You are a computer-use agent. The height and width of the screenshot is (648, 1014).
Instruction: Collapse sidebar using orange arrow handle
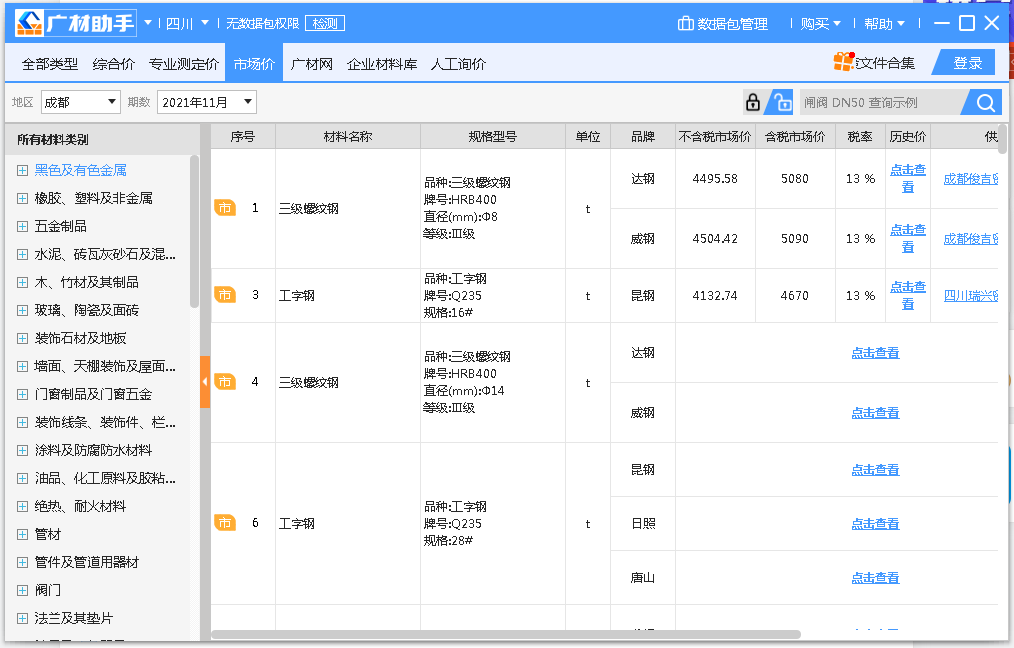click(205, 382)
